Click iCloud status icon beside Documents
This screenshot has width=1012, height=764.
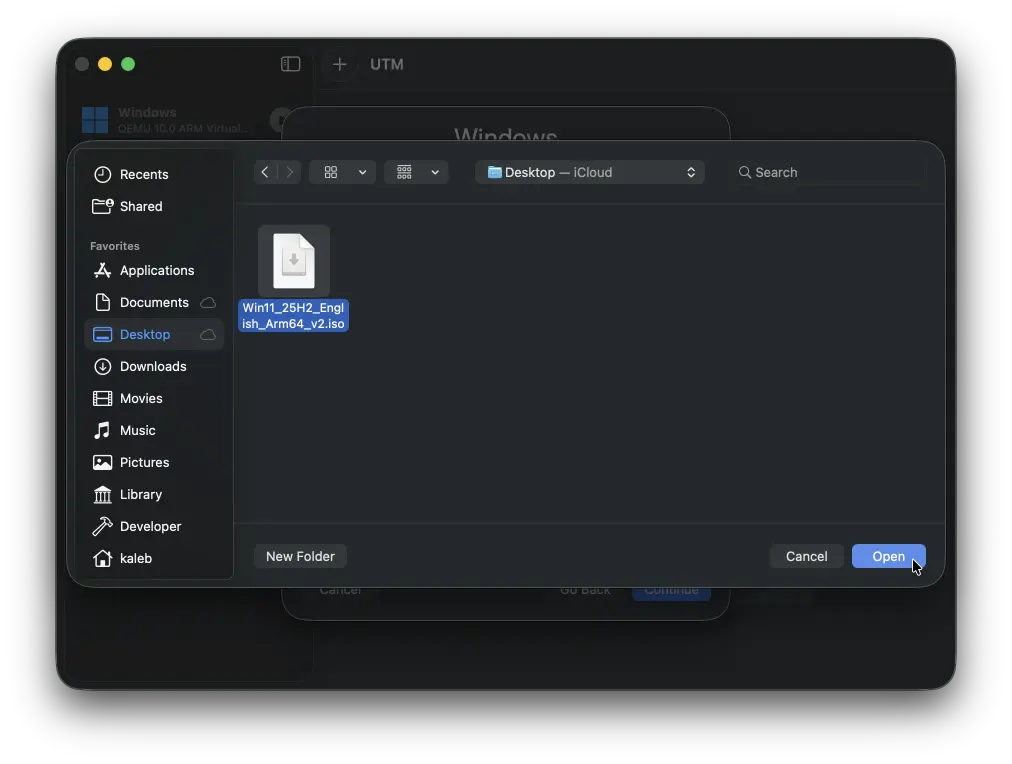click(208, 303)
